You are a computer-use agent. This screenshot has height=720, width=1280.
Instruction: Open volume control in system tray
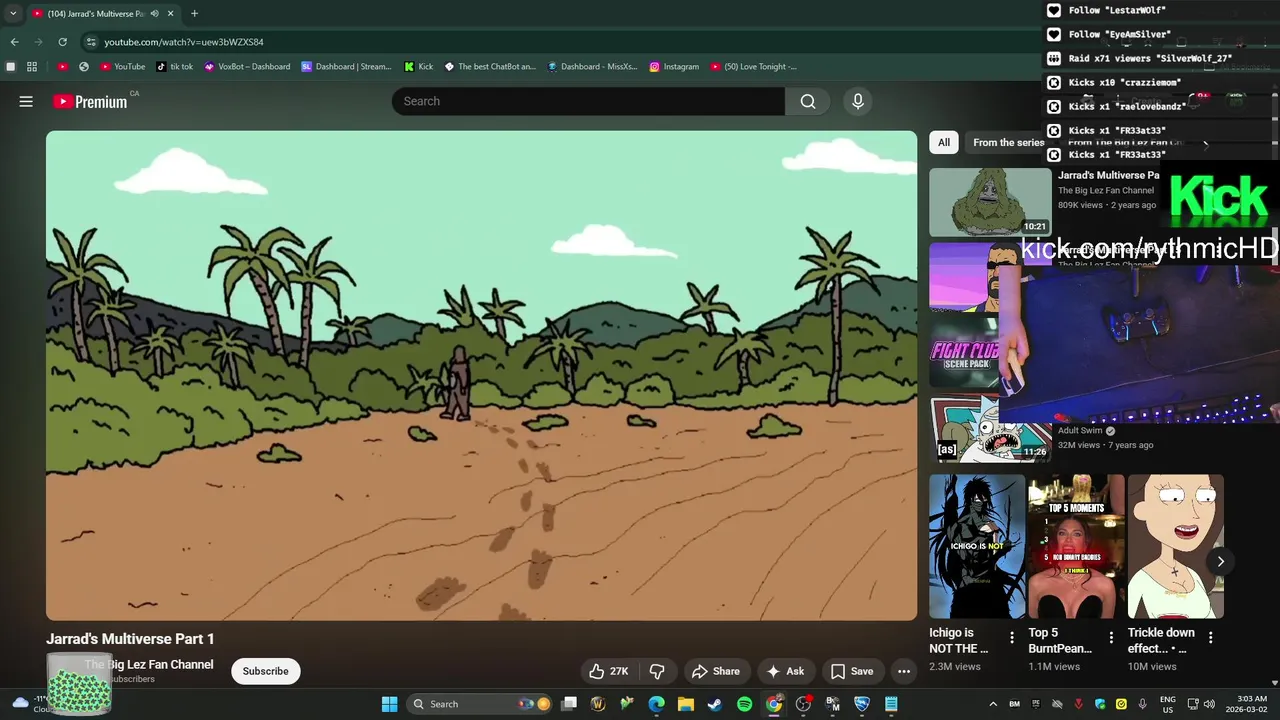tap(1209, 704)
